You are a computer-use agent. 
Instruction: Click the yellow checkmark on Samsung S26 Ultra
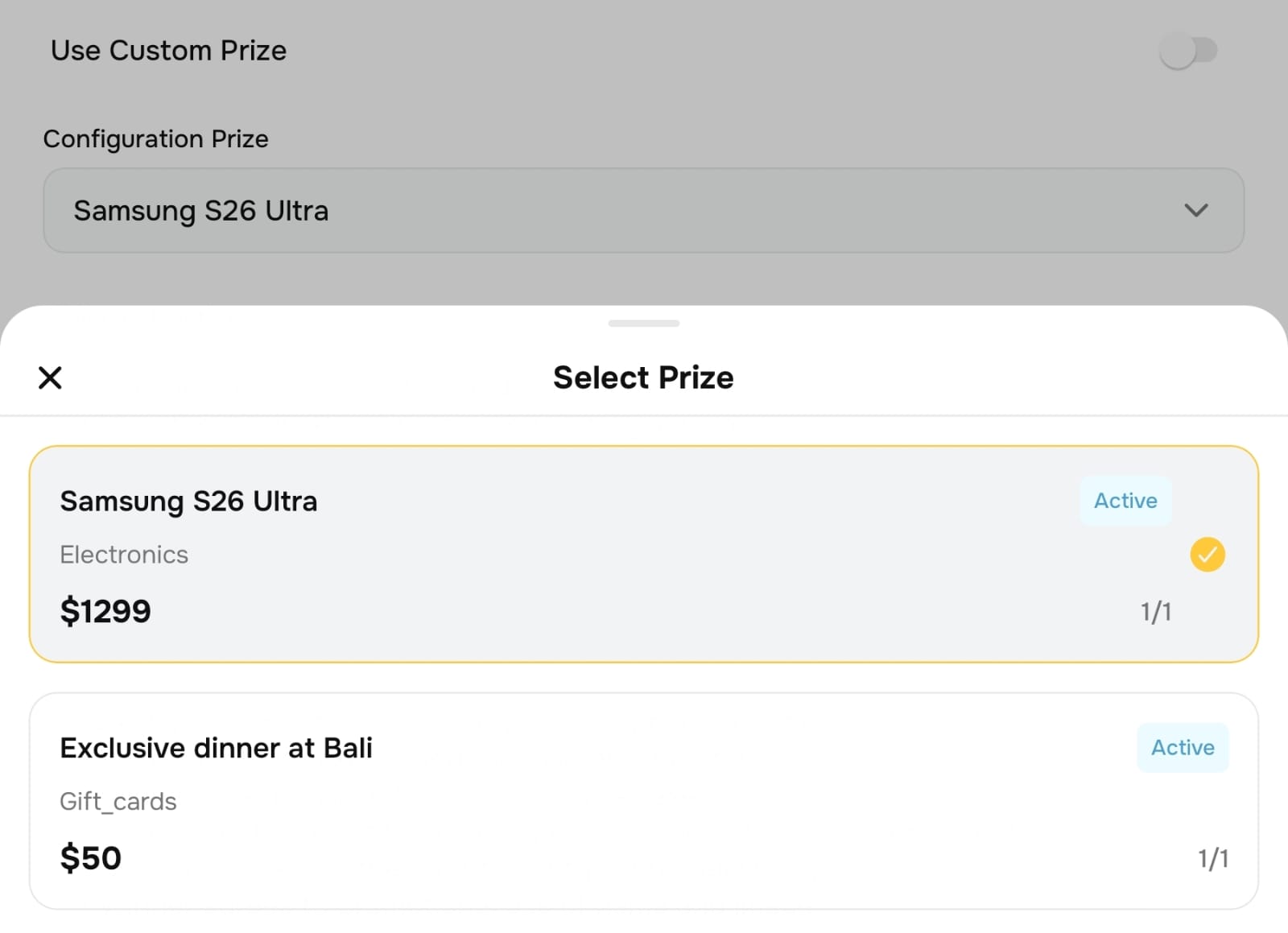[1207, 555]
